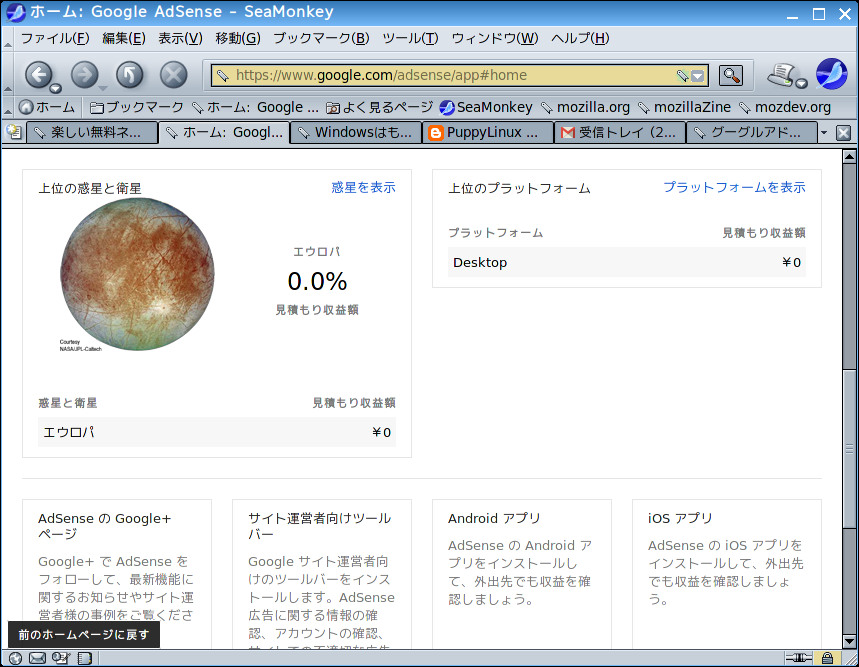The height and width of the screenshot is (667, 859).
Task: Open the ブックマーク folder on bookmarks toolbar
Action: (136, 107)
